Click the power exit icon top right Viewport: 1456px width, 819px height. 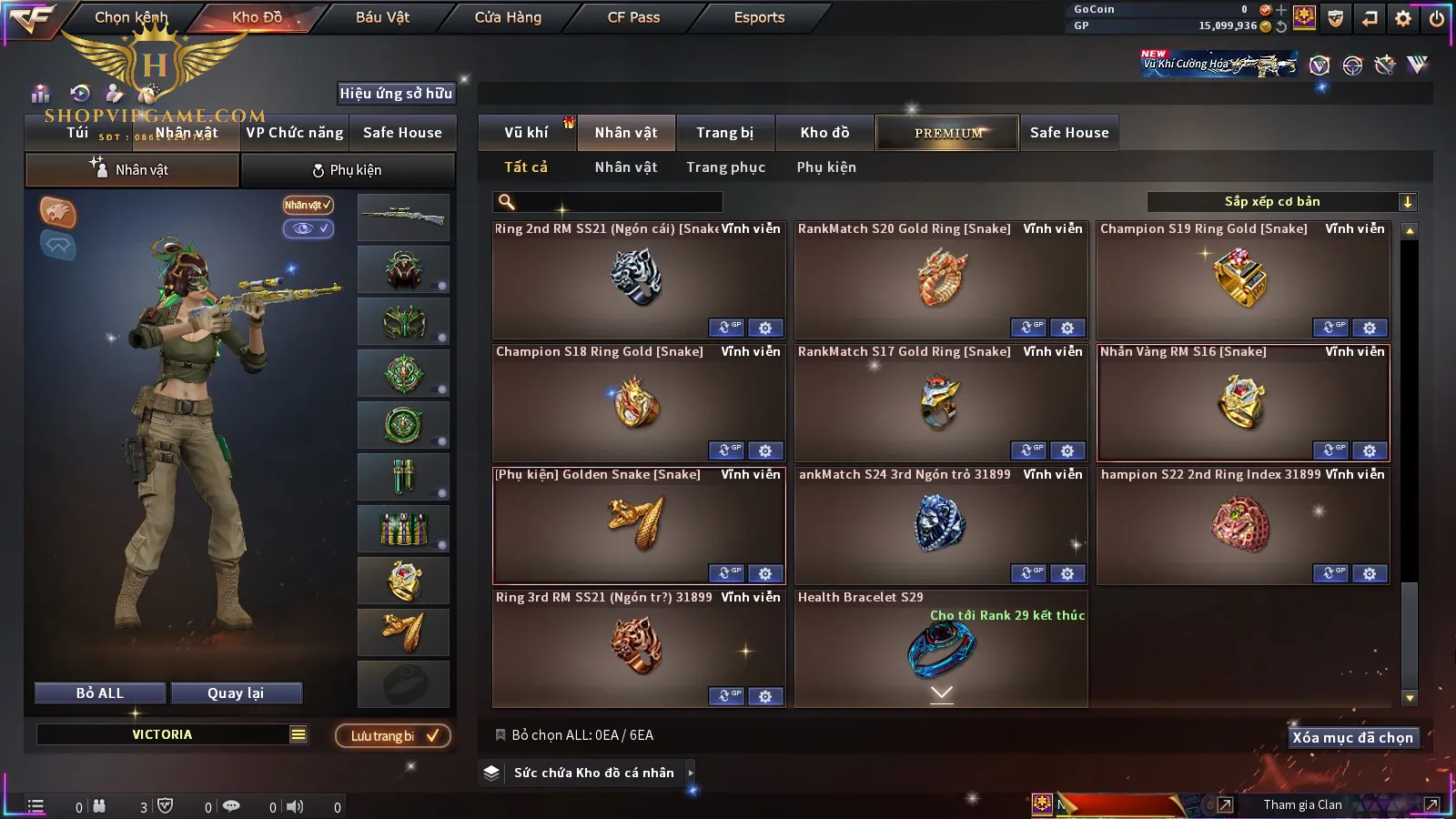coord(1437,17)
